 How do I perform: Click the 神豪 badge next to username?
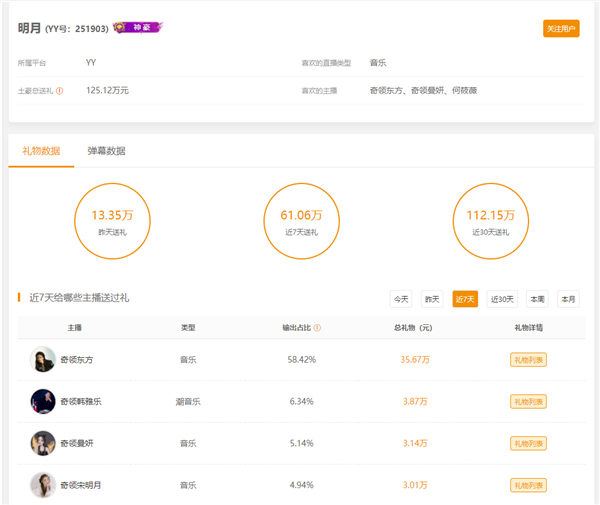click(138, 27)
